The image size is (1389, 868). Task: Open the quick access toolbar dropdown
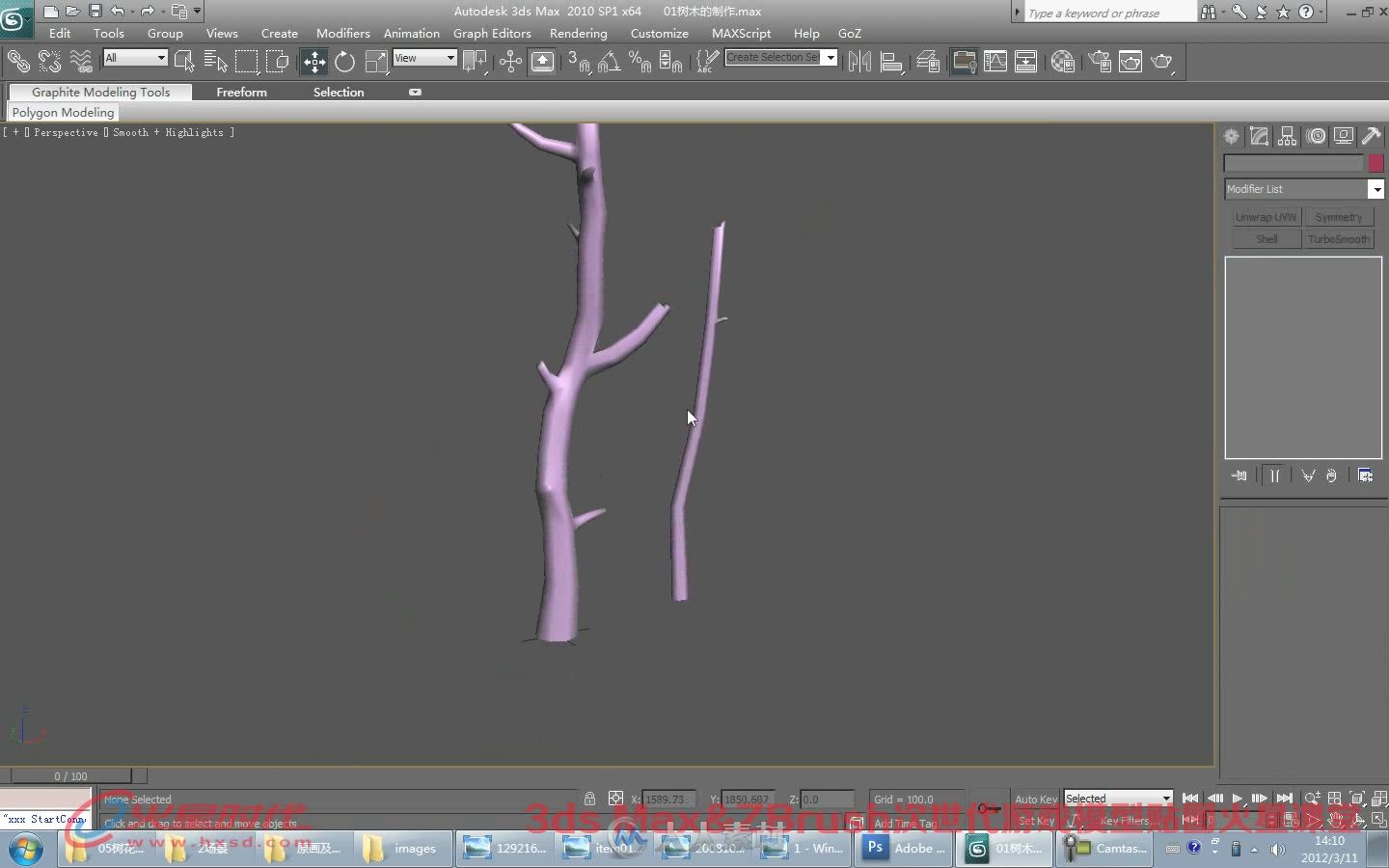(x=198, y=12)
